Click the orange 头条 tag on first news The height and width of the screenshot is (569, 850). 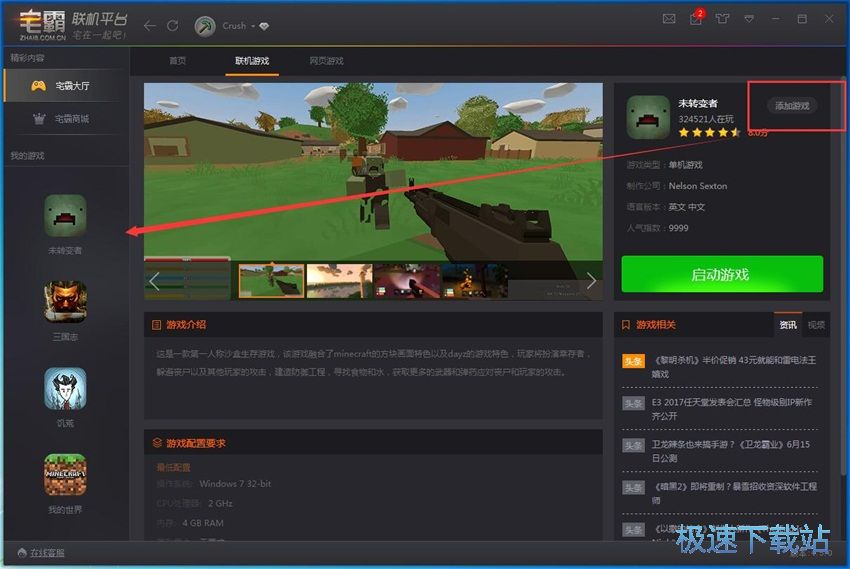[x=633, y=361]
